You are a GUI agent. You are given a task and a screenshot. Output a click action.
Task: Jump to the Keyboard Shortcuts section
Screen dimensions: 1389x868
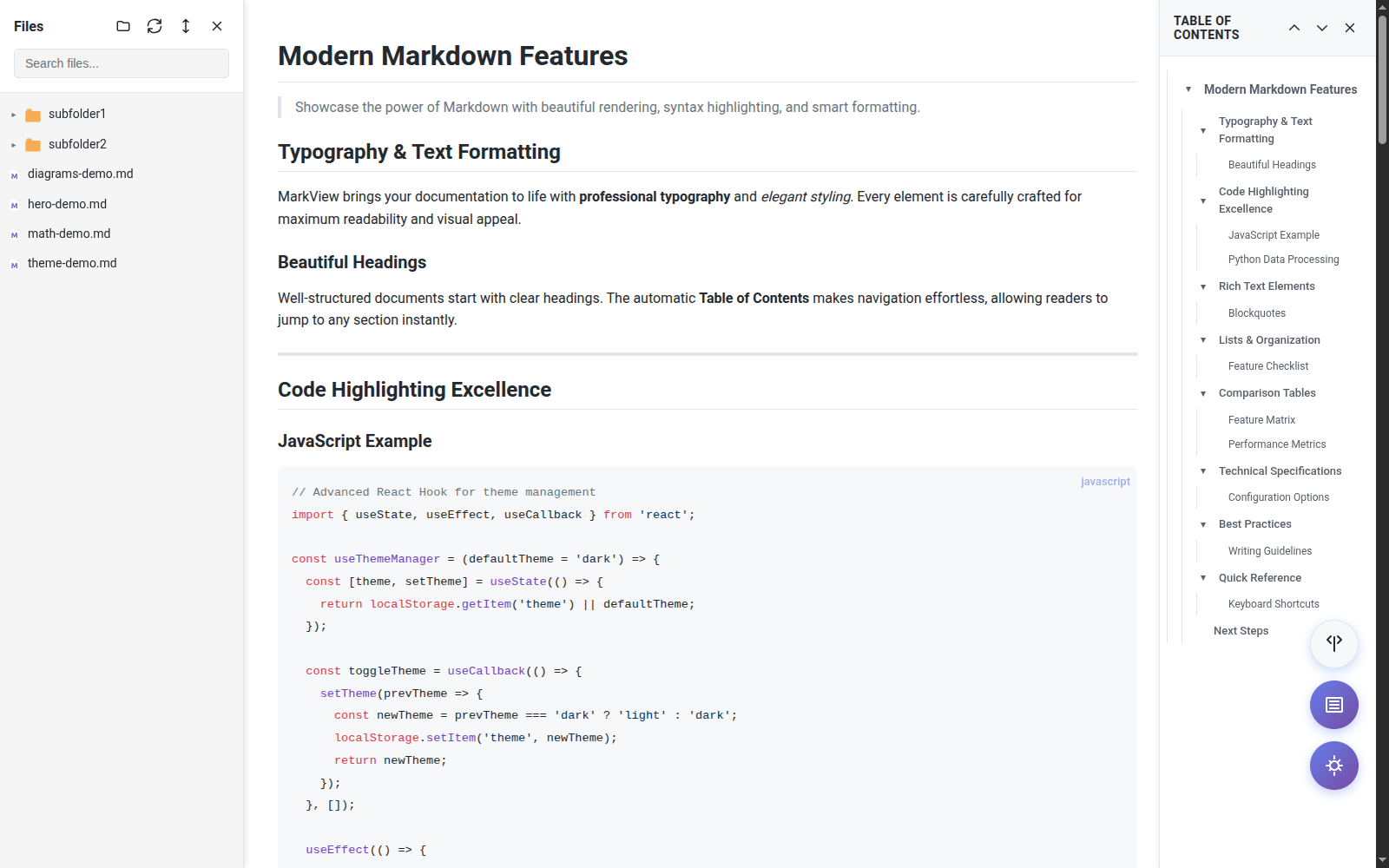pos(1274,603)
